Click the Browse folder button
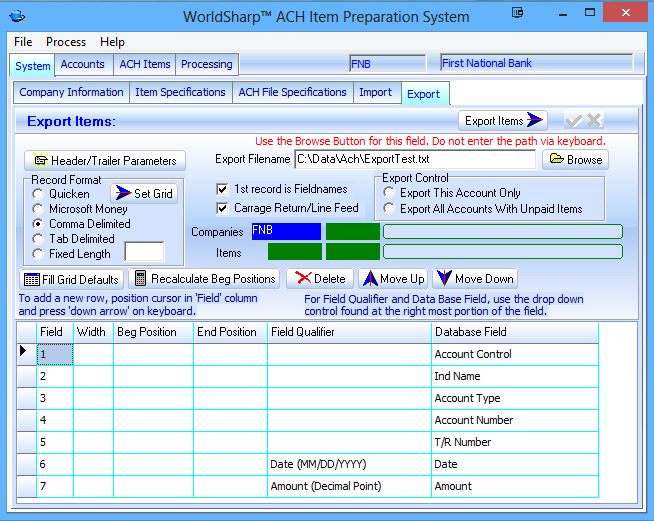 575,159
